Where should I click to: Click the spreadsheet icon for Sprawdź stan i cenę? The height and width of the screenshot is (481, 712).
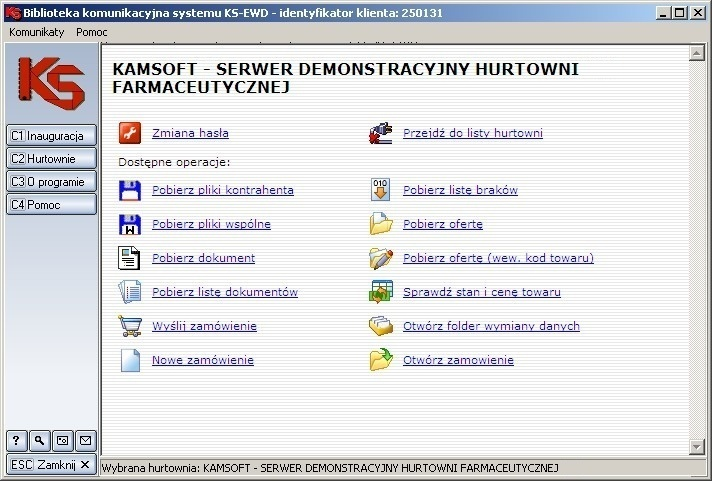click(381, 292)
